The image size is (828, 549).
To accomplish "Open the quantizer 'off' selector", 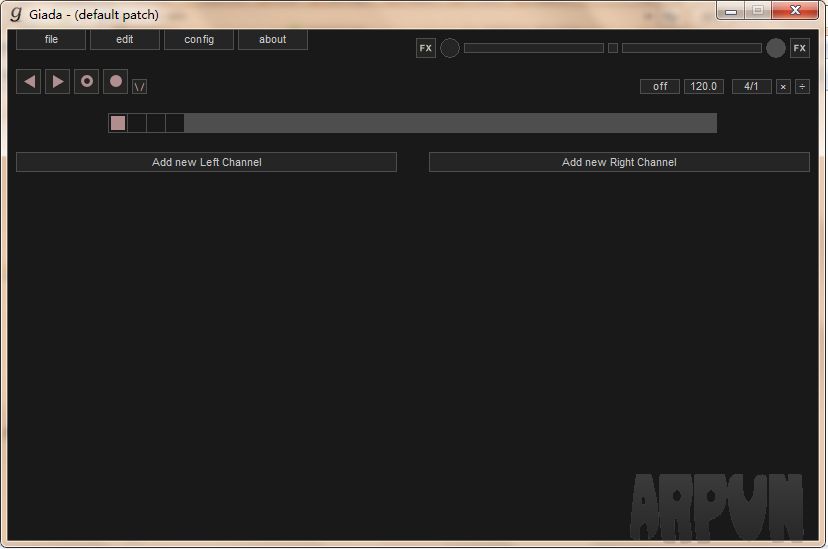I will click(660, 87).
